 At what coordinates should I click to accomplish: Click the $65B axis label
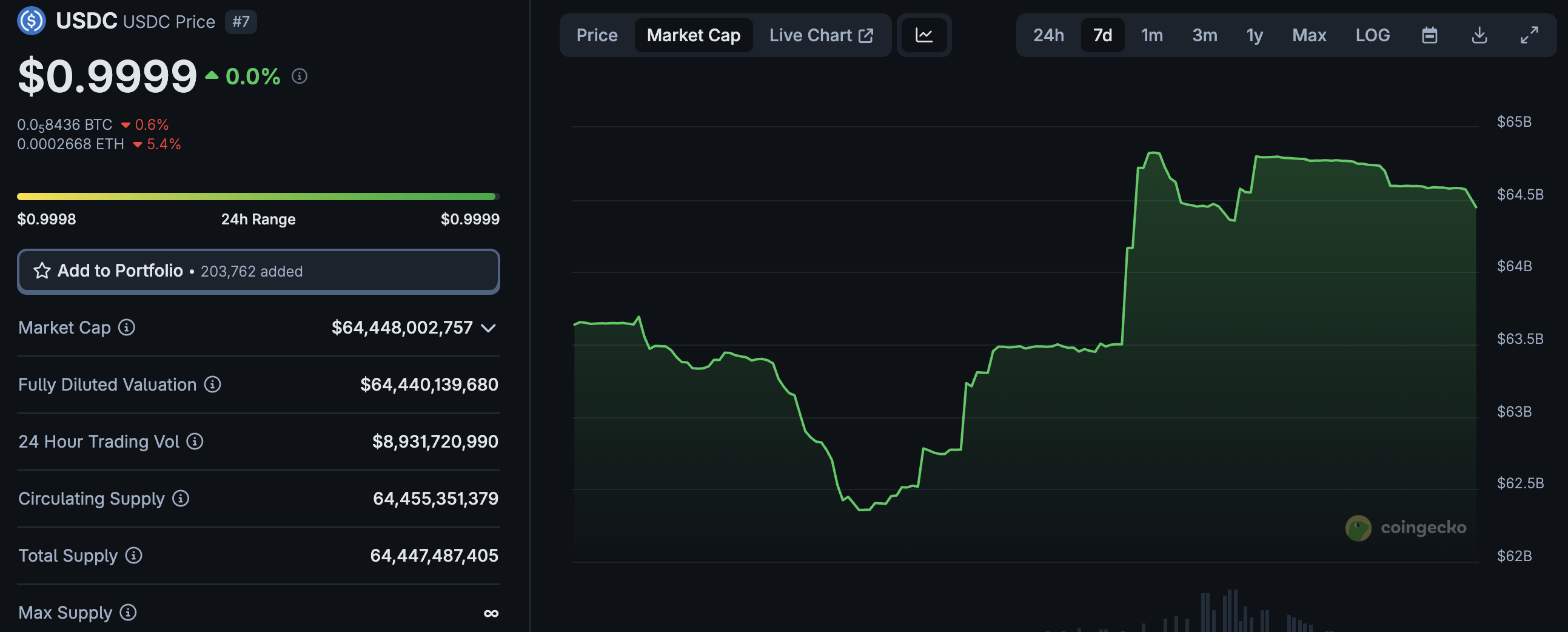(x=1514, y=122)
